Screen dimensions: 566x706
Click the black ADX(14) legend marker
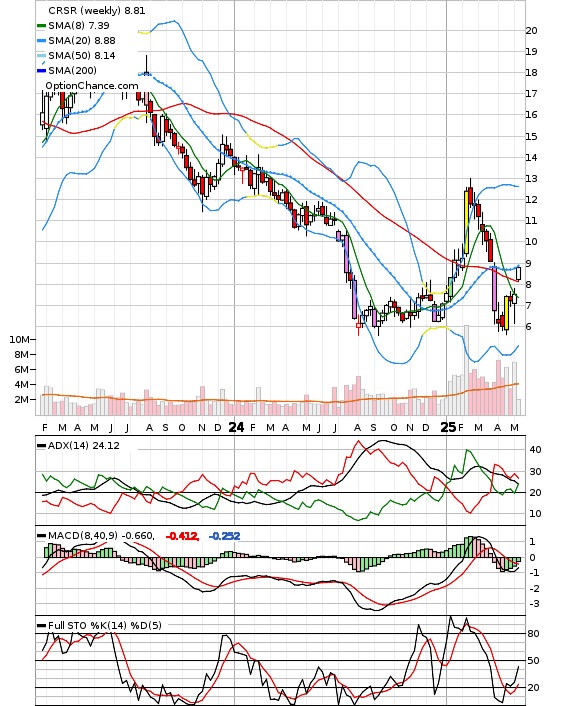coord(41,446)
